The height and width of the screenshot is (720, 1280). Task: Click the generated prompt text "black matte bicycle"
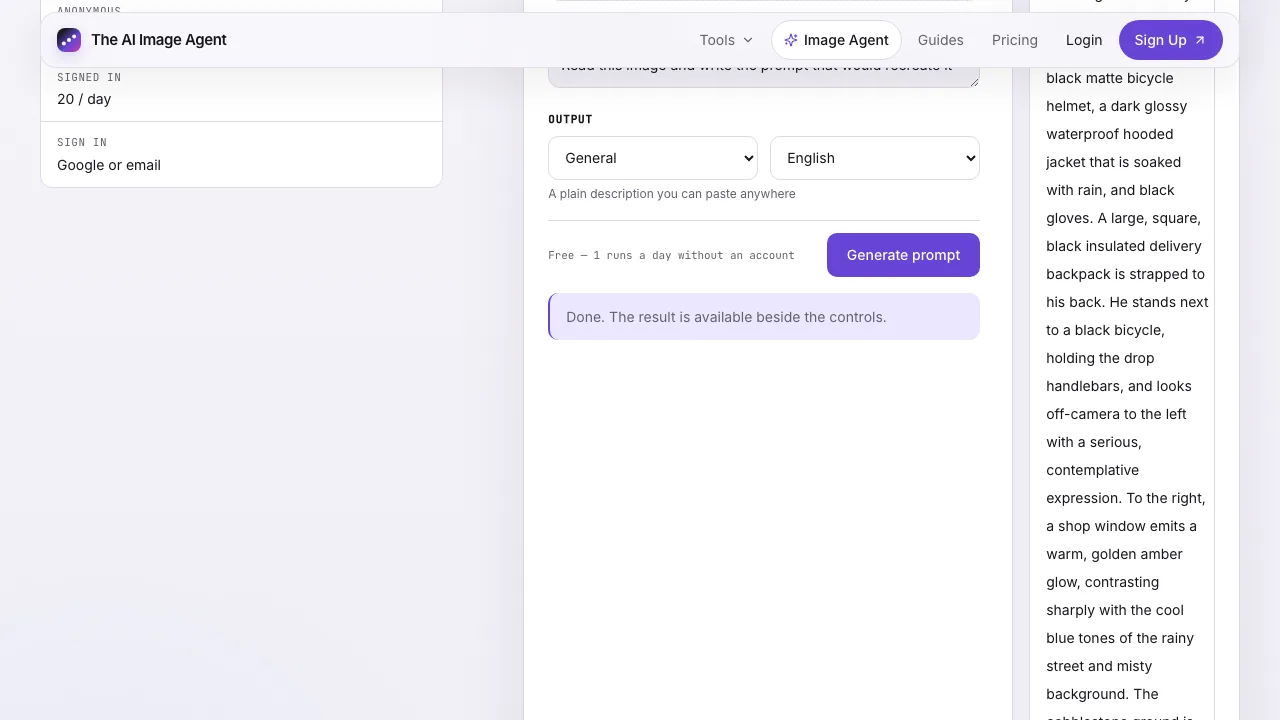(1110, 78)
